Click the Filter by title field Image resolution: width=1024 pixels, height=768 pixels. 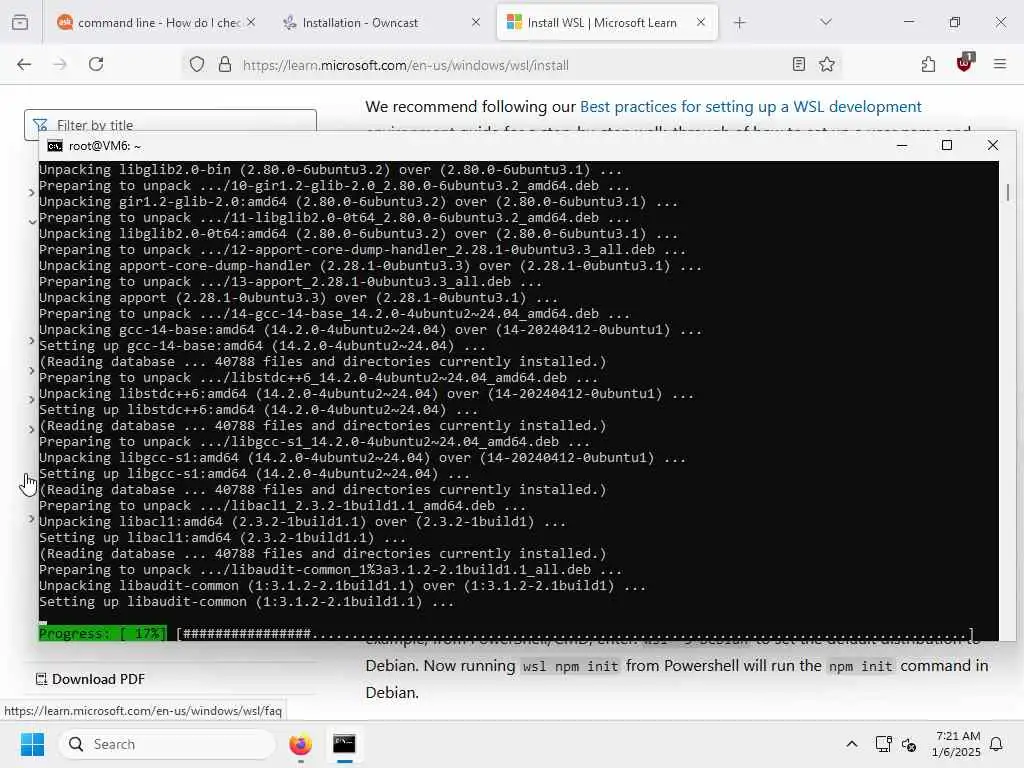pos(170,125)
